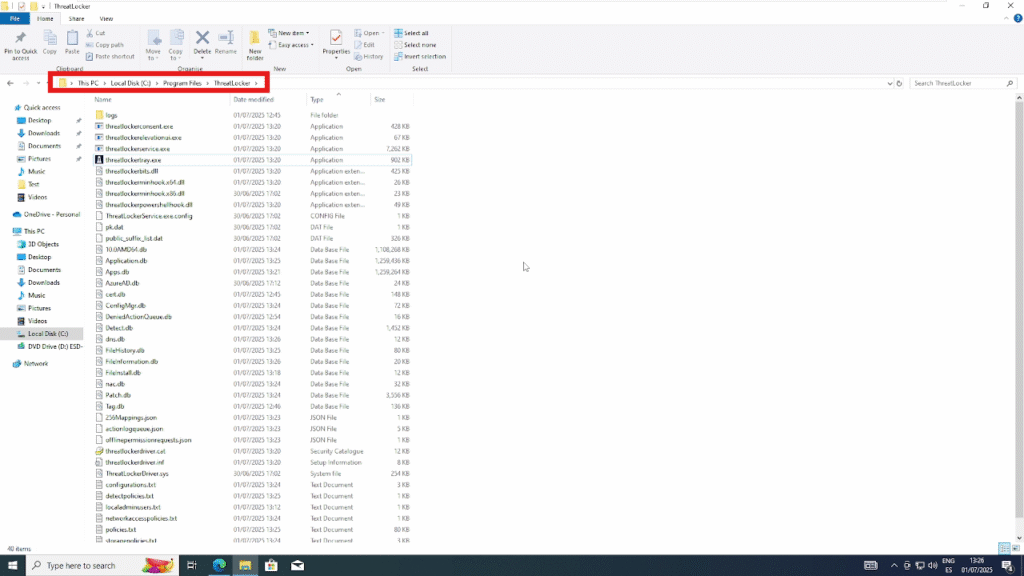
Task: Click Copy path in ribbon
Action: [104, 44]
